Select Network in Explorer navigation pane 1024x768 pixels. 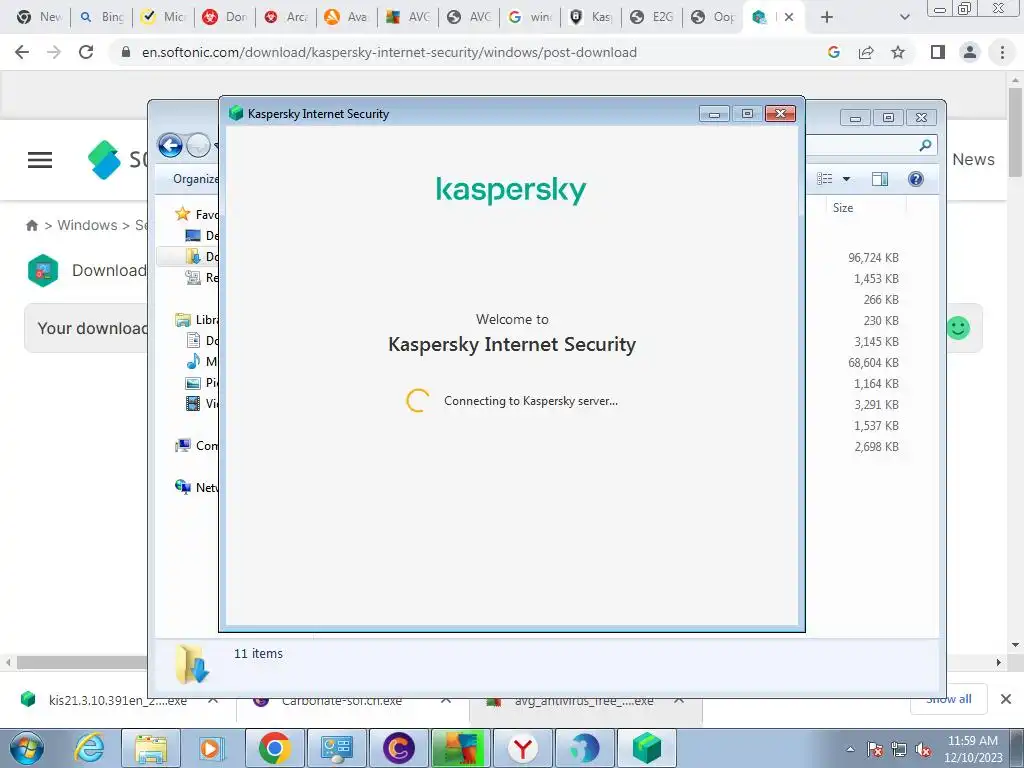(197, 487)
